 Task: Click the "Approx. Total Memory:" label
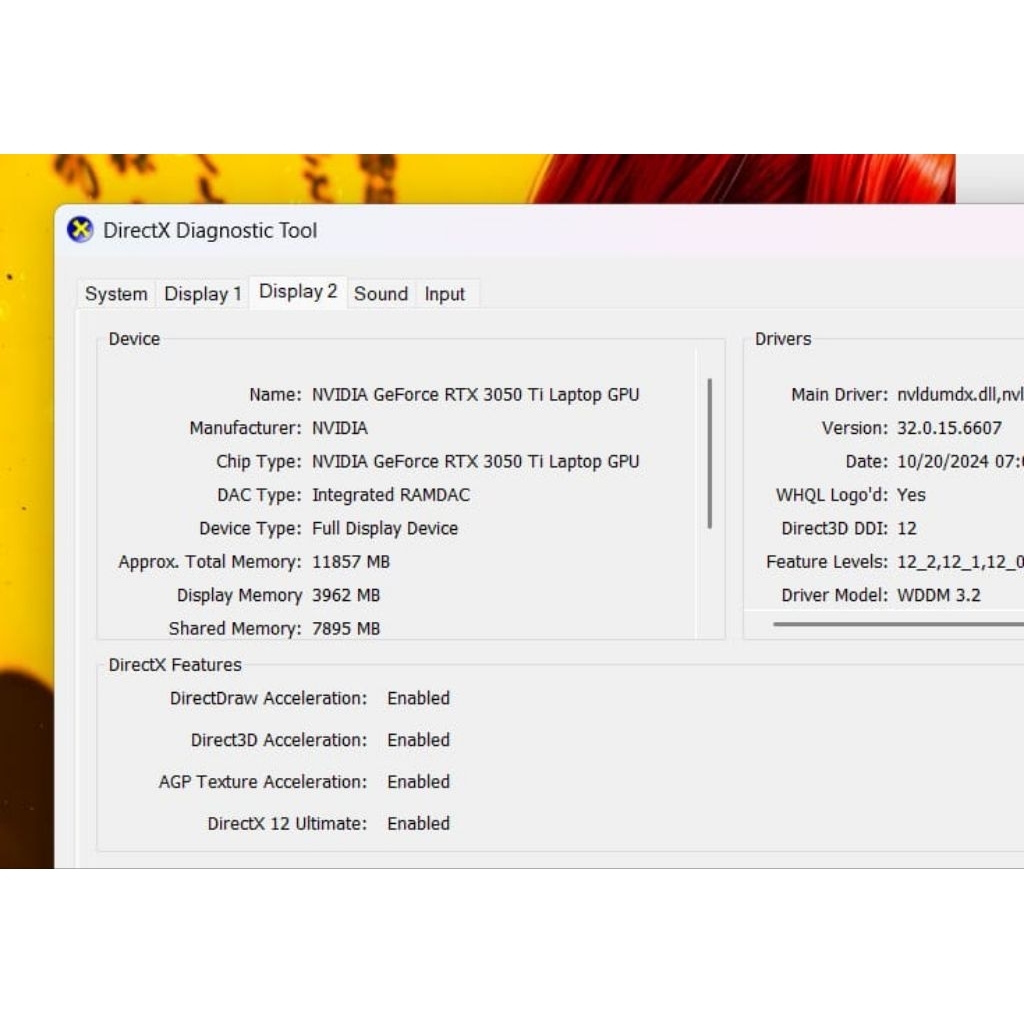[210, 562]
